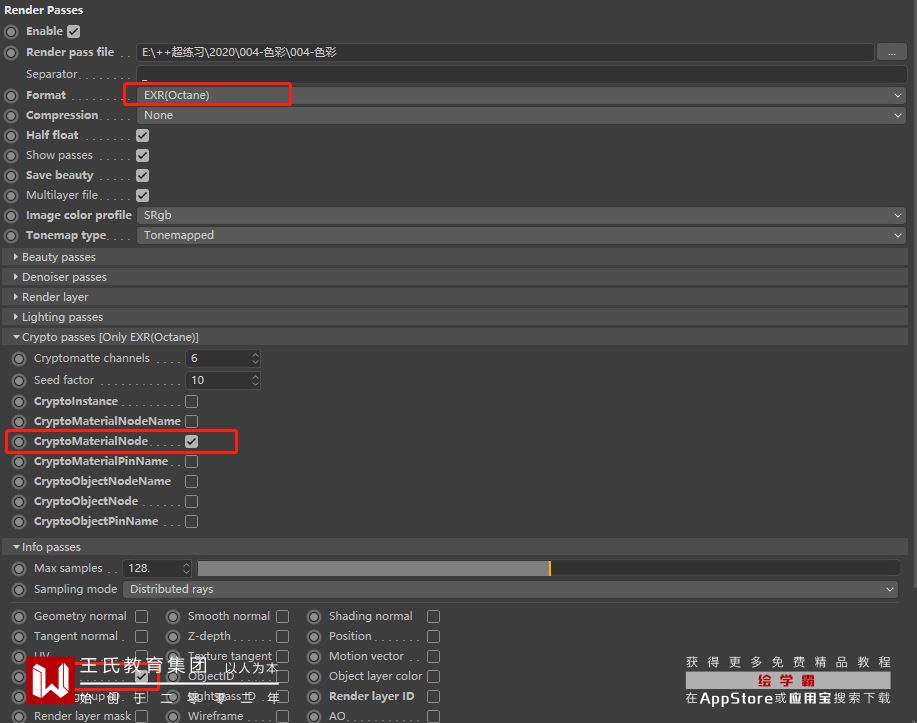917x723 pixels.
Task: Click the animation dot beside CryptoObjectNodeName
Action: (x=19, y=482)
